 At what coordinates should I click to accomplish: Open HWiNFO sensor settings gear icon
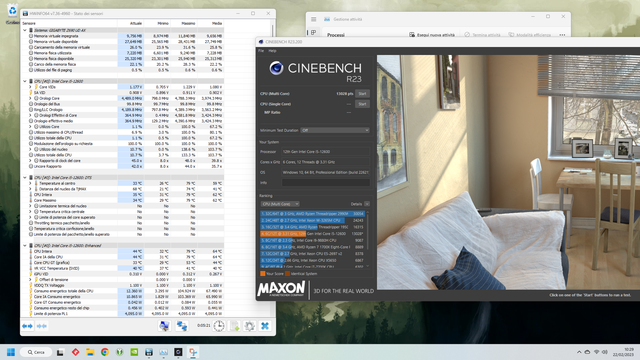(x=249, y=326)
